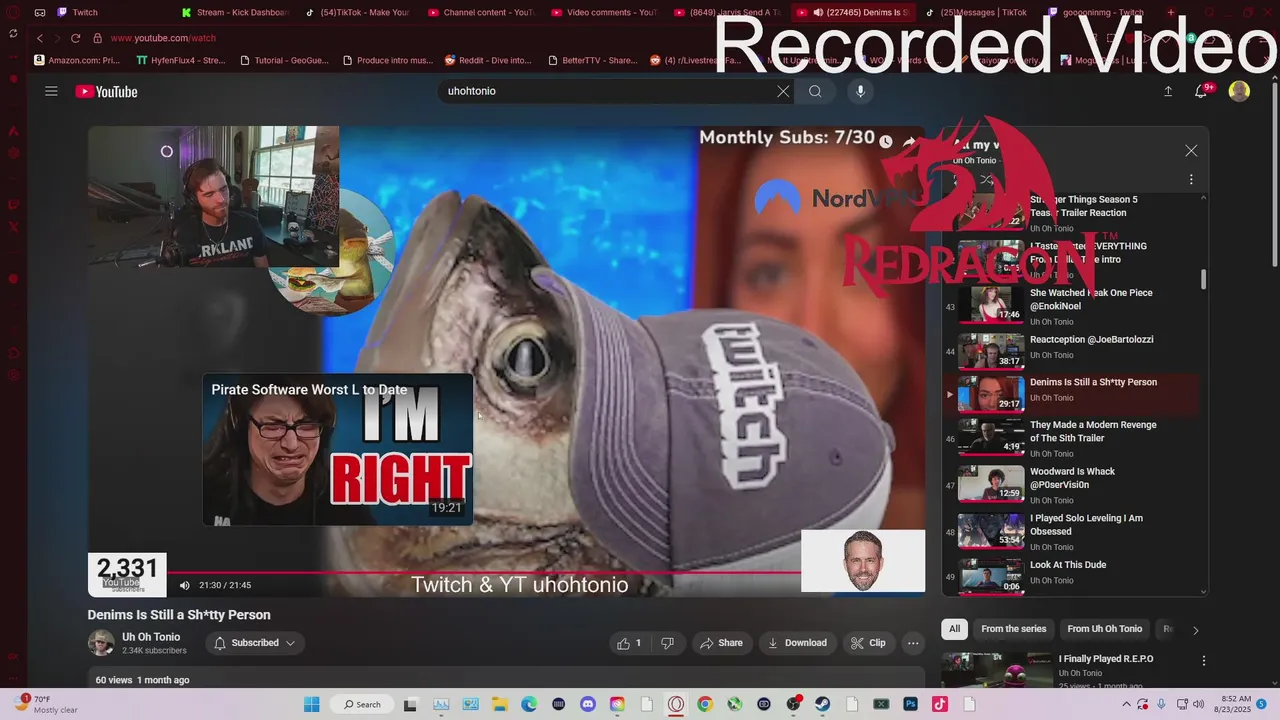Image resolution: width=1280 pixels, height=720 pixels.
Task: Dislike the video with thumbs down
Action: pos(668,643)
